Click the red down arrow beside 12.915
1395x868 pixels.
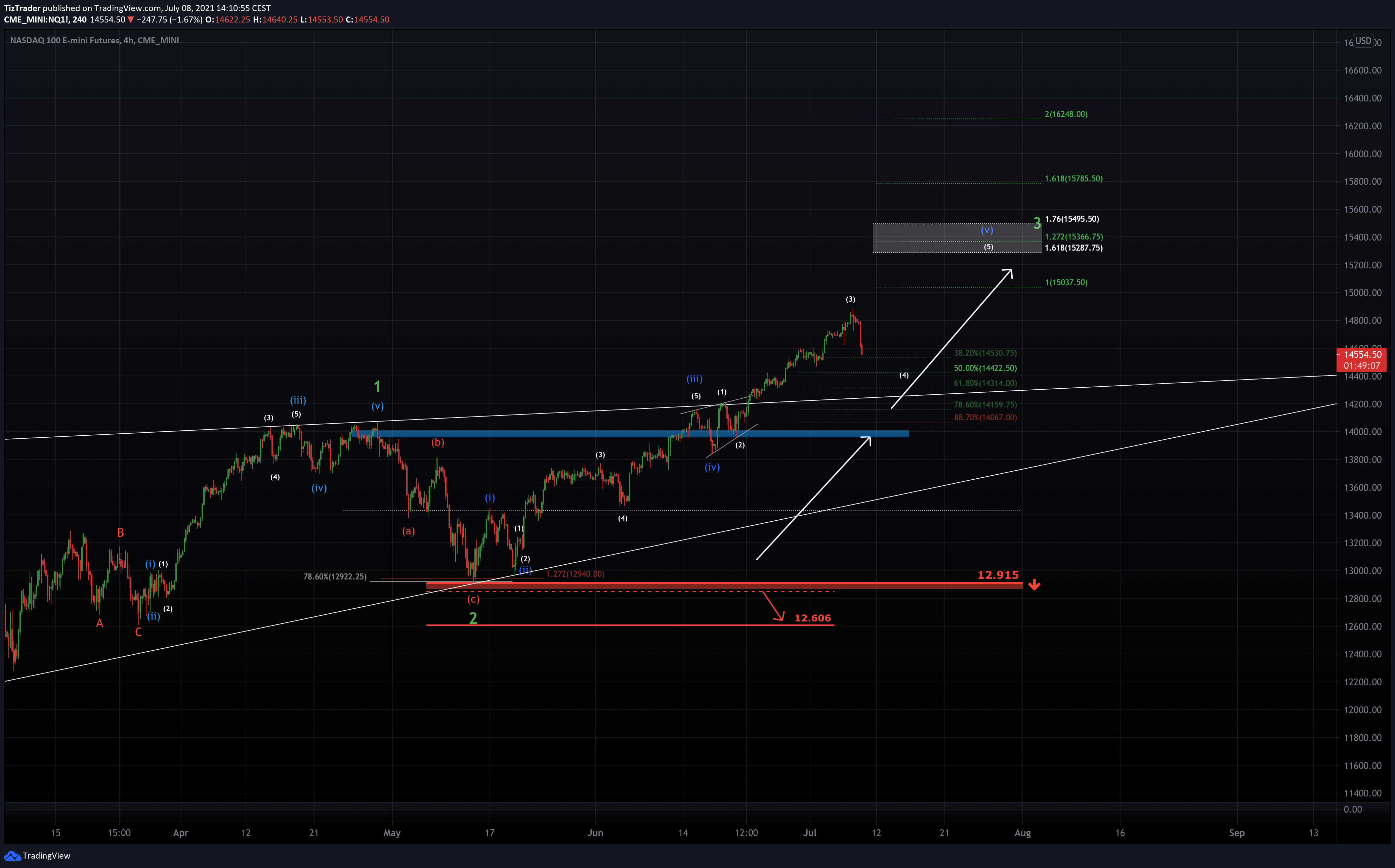(1034, 585)
